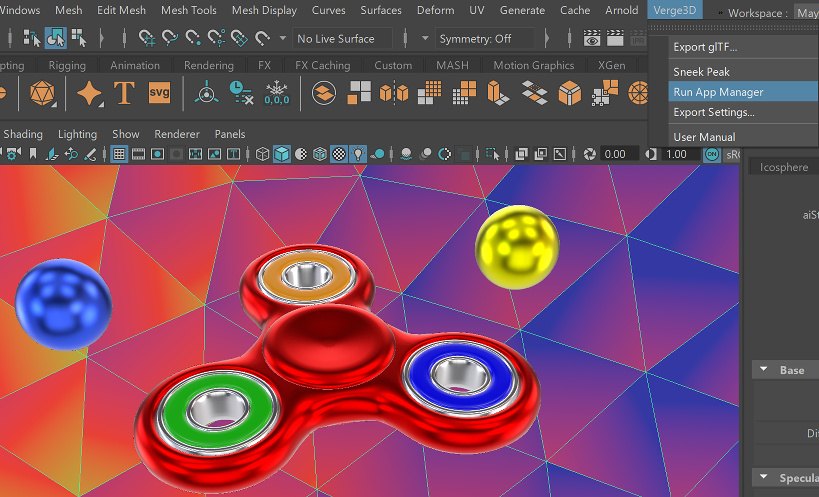
Task: Click the No Live Surface field
Action: click(x=342, y=39)
